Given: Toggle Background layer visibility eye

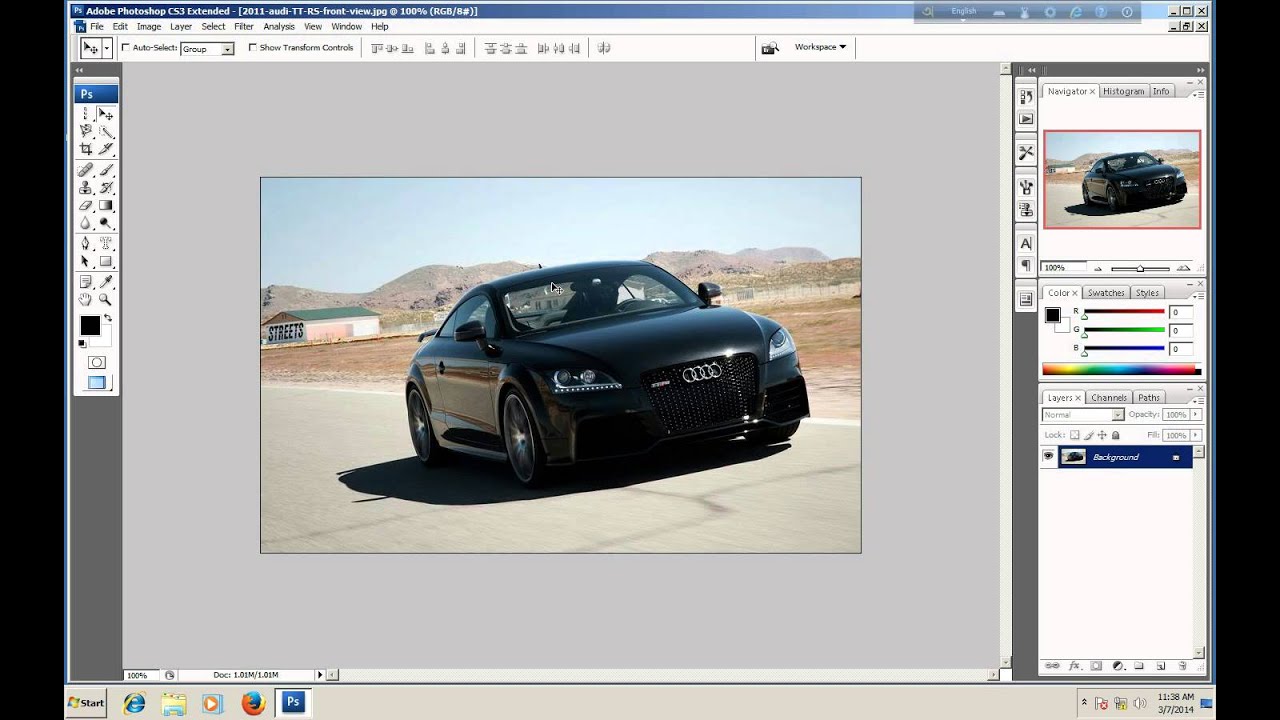Looking at the screenshot, I should point(1048,456).
